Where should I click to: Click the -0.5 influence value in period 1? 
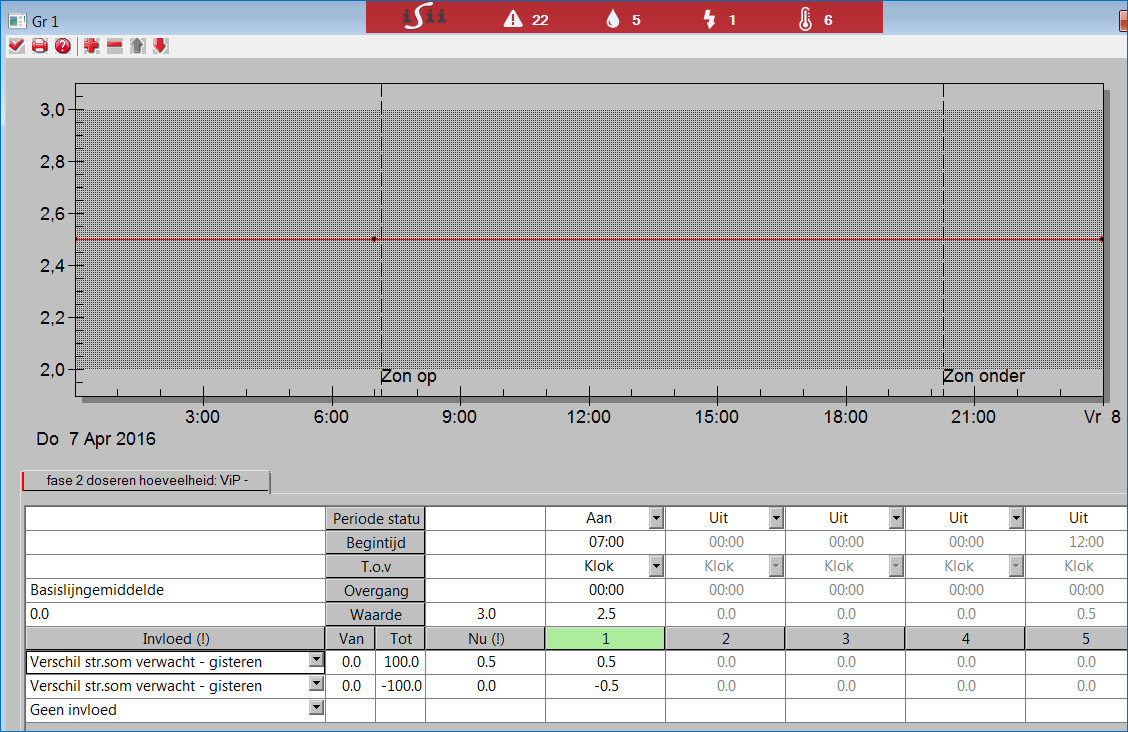click(606, 686)
